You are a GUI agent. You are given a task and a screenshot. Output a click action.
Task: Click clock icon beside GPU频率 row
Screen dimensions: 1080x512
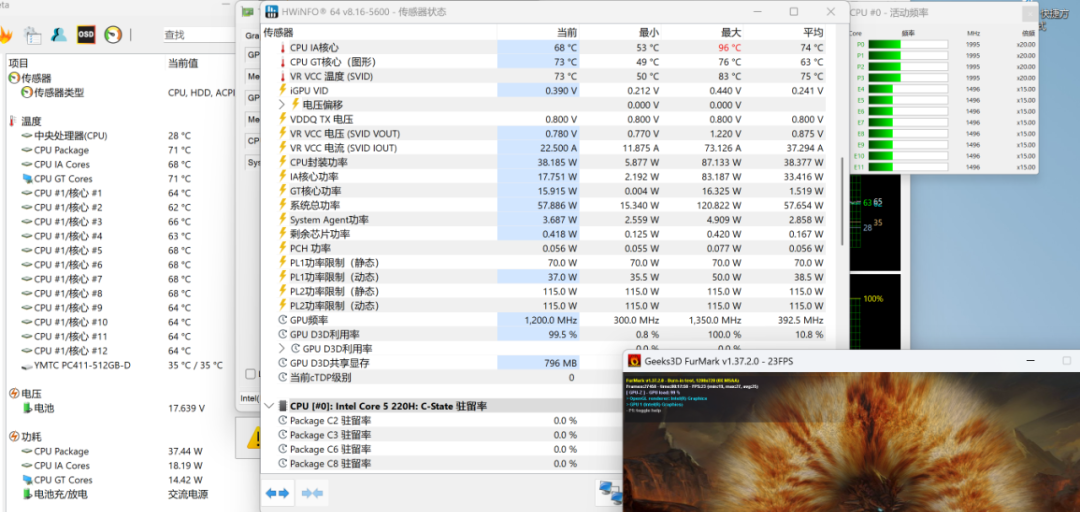[x=282, y=320]
